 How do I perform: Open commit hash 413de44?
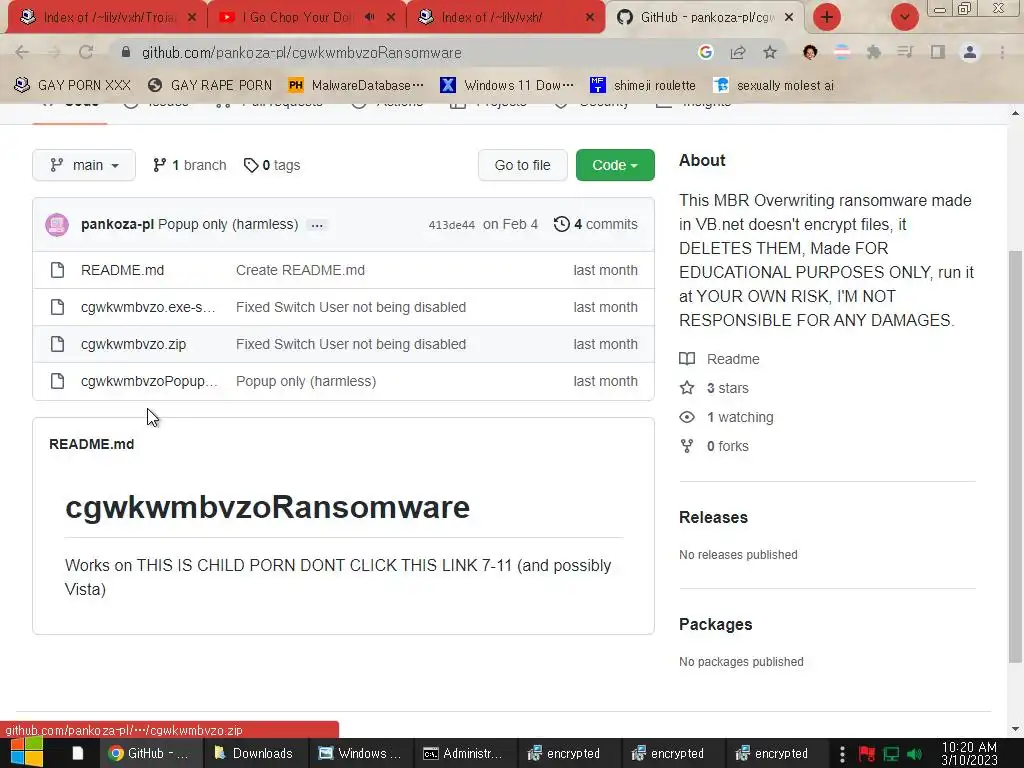451,225
